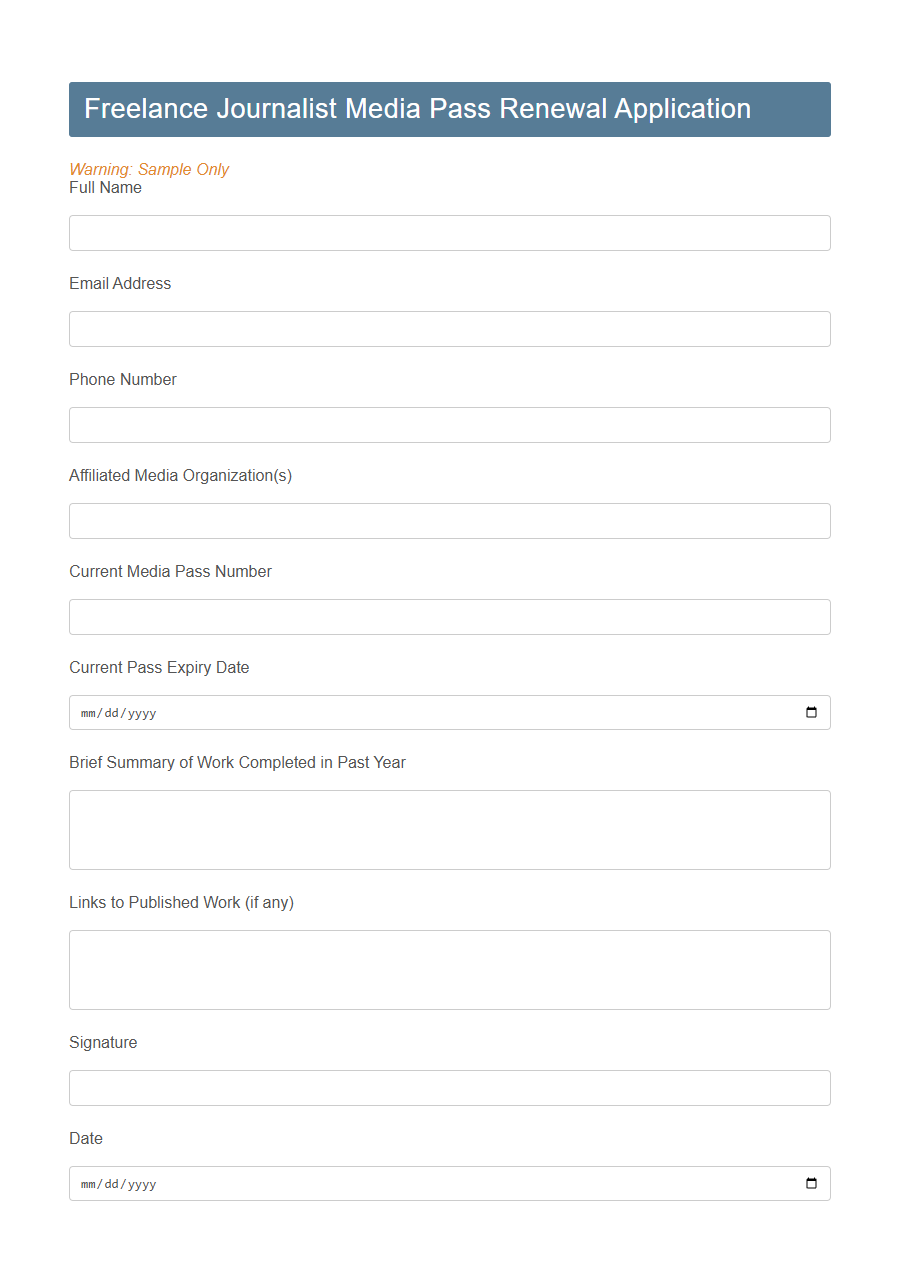Select the Signature input field

(x=449, y=1088)
